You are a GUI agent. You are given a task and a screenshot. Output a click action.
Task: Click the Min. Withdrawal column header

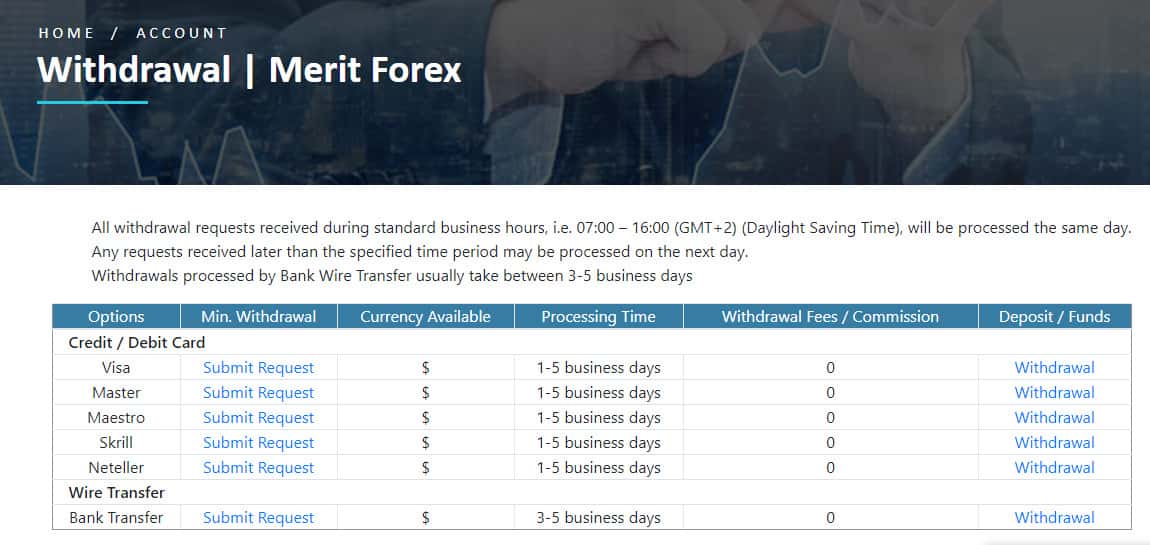(x=258, y=317)
